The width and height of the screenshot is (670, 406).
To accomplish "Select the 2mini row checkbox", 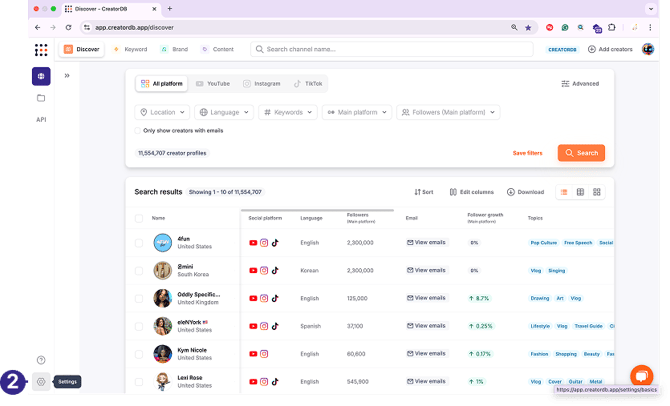I will (x=139, y=271).
